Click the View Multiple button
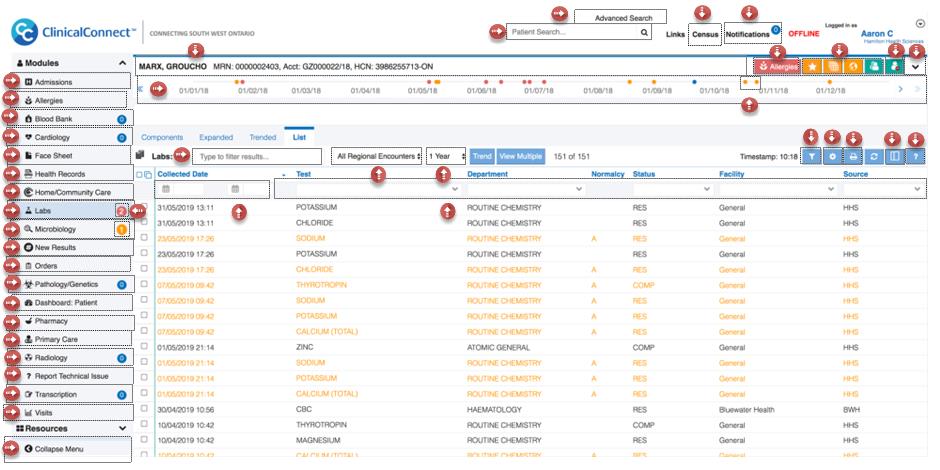The width and height of the screenshot is (940, 470). coord(520,156)
